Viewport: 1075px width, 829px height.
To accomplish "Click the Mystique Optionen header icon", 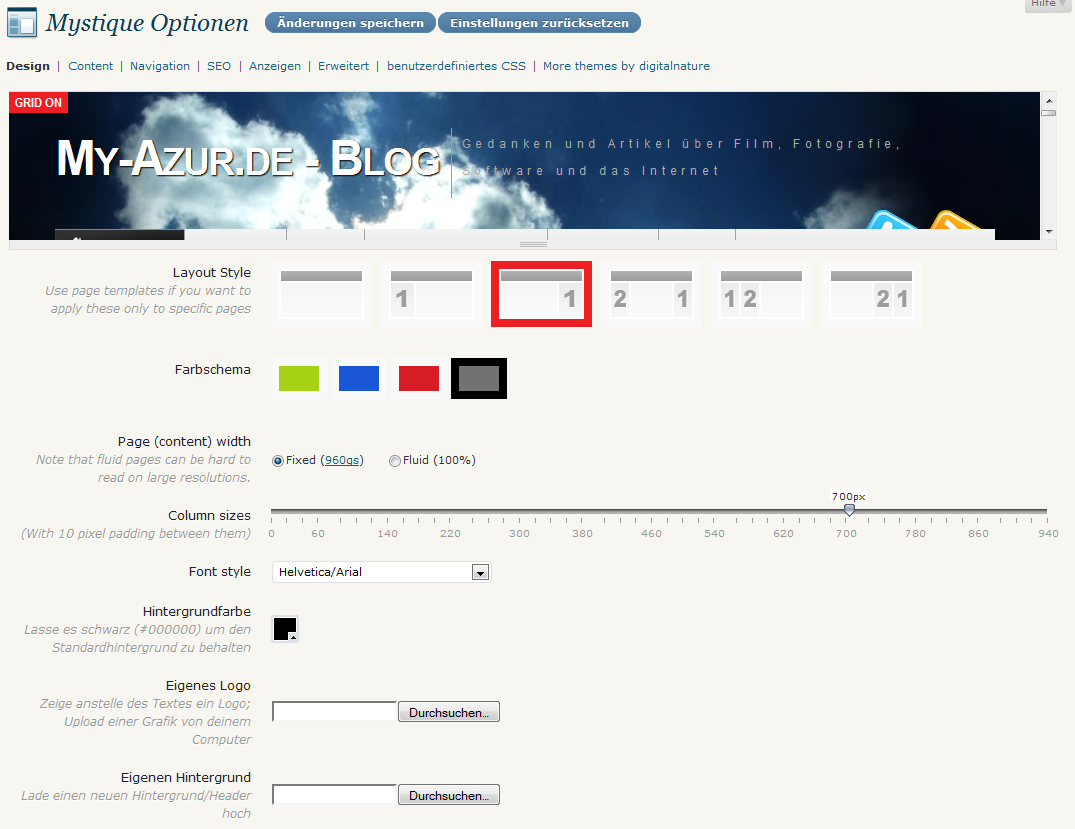I will tap(22, 22).
